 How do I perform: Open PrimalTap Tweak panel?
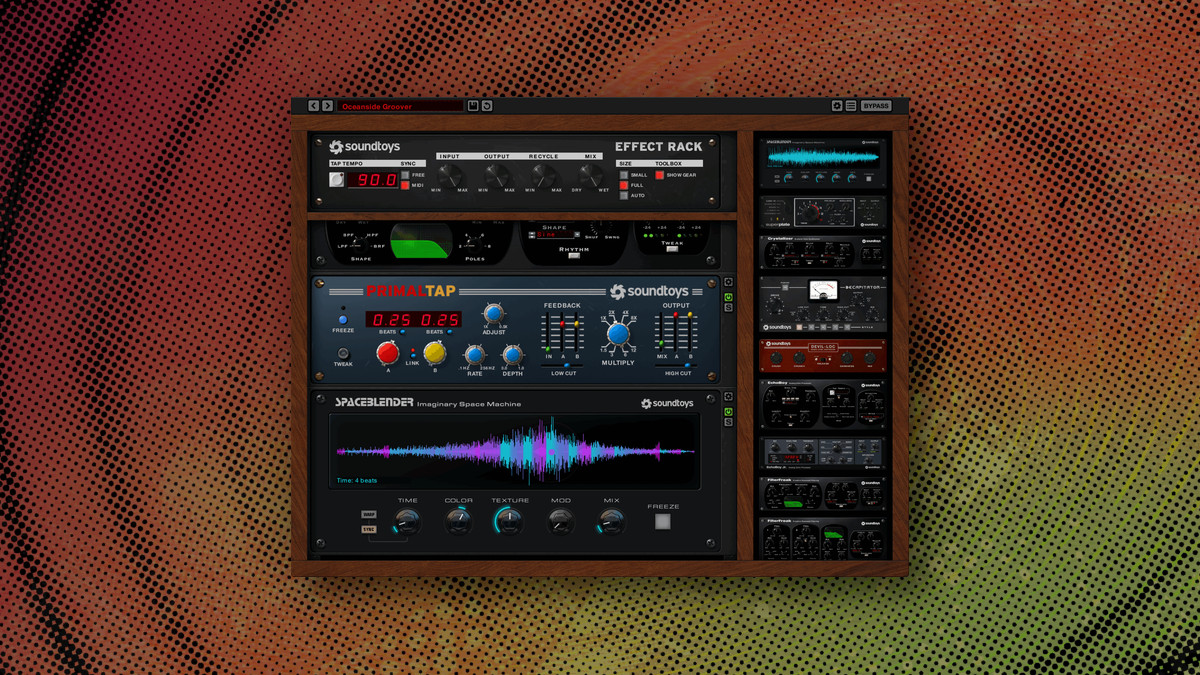pos(343,353)
